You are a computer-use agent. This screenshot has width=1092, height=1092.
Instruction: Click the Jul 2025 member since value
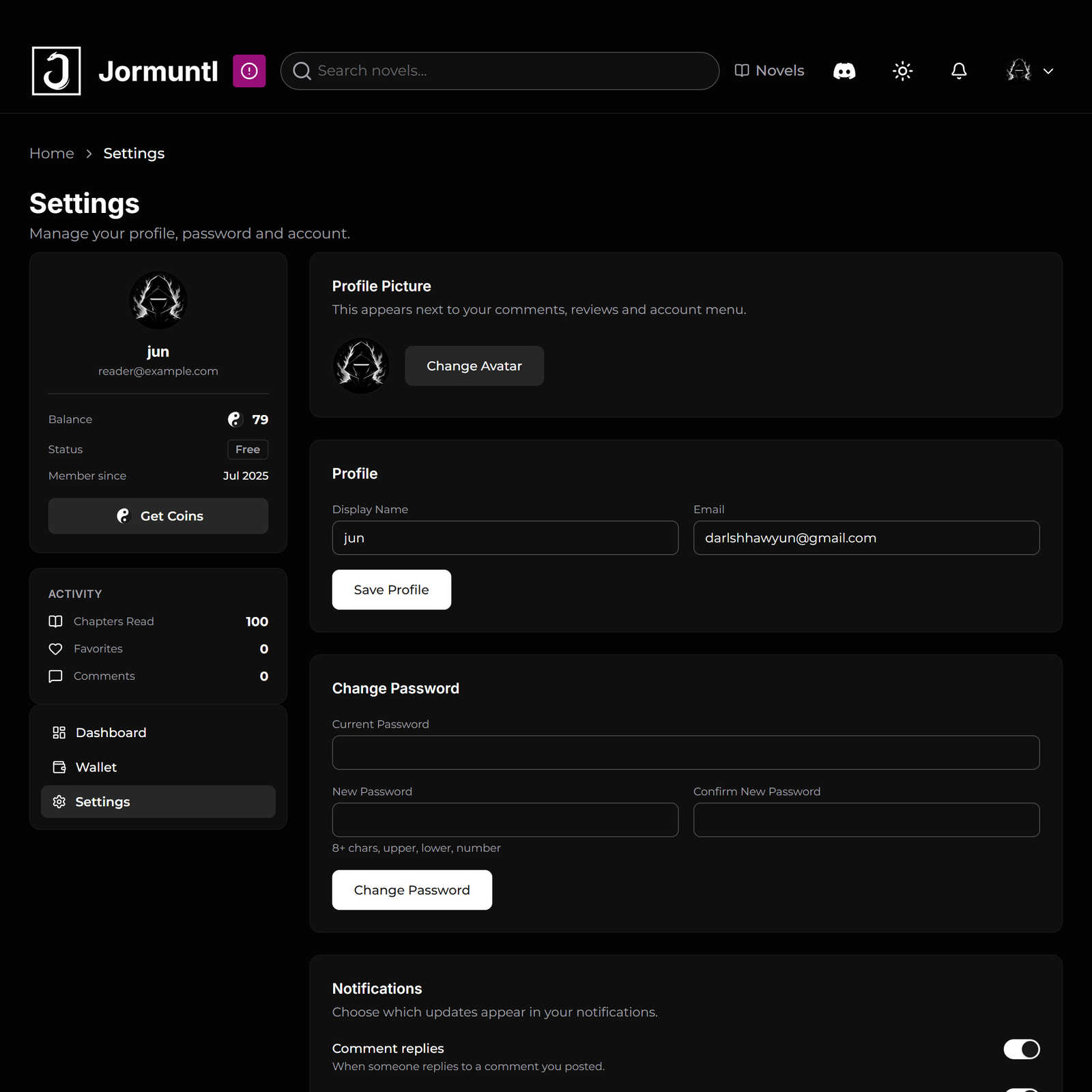click(246, 476)
